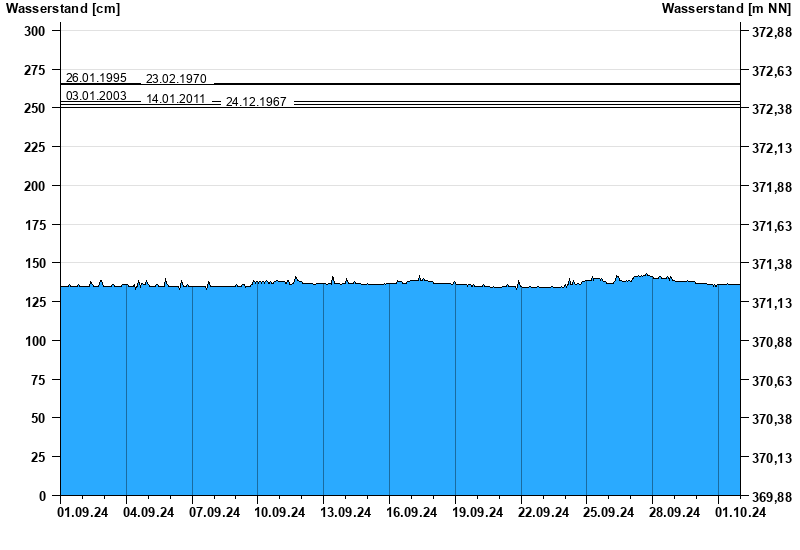Click the 125 cm axis value
The height and width of the screenshot is (550, 800).
35,302
